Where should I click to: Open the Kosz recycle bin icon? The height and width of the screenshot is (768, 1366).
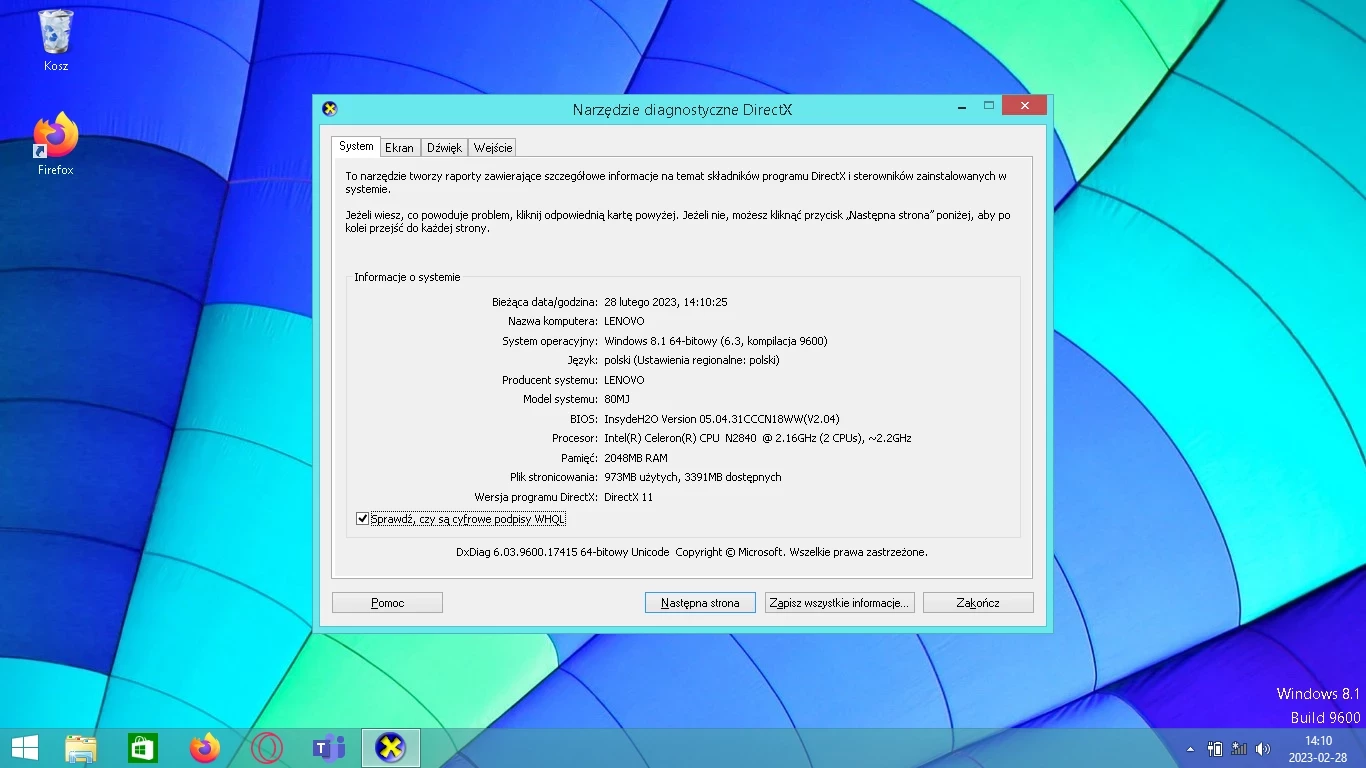point(56,40)
